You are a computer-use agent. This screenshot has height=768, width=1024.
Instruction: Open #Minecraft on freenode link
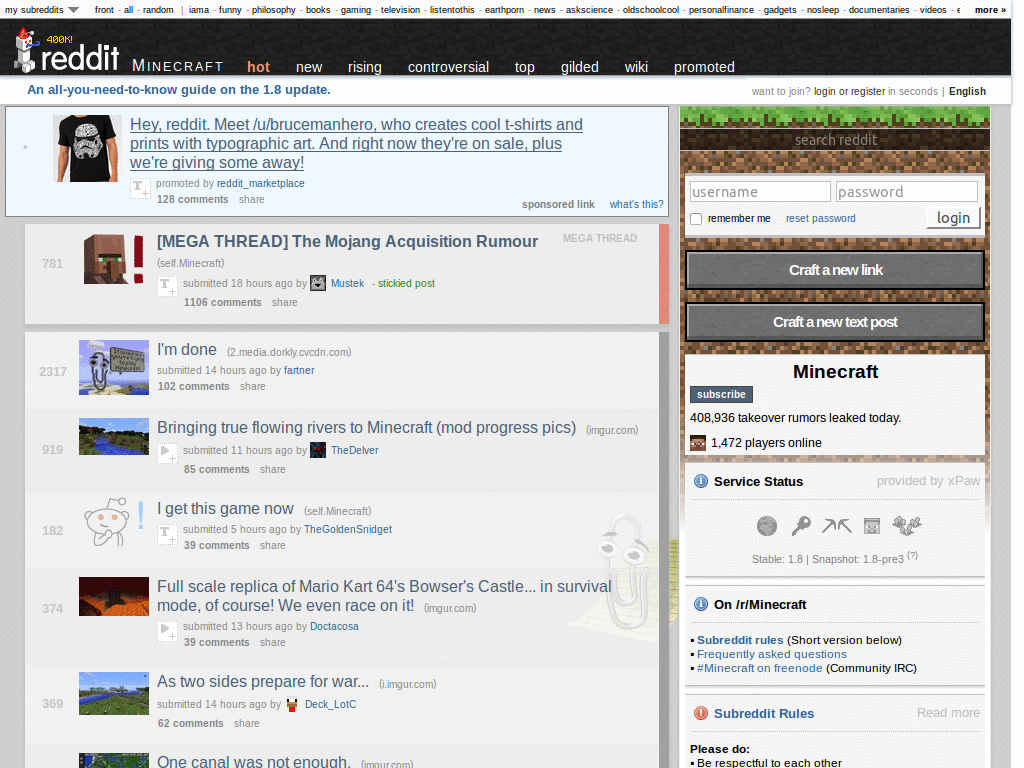tap(759, 668)
